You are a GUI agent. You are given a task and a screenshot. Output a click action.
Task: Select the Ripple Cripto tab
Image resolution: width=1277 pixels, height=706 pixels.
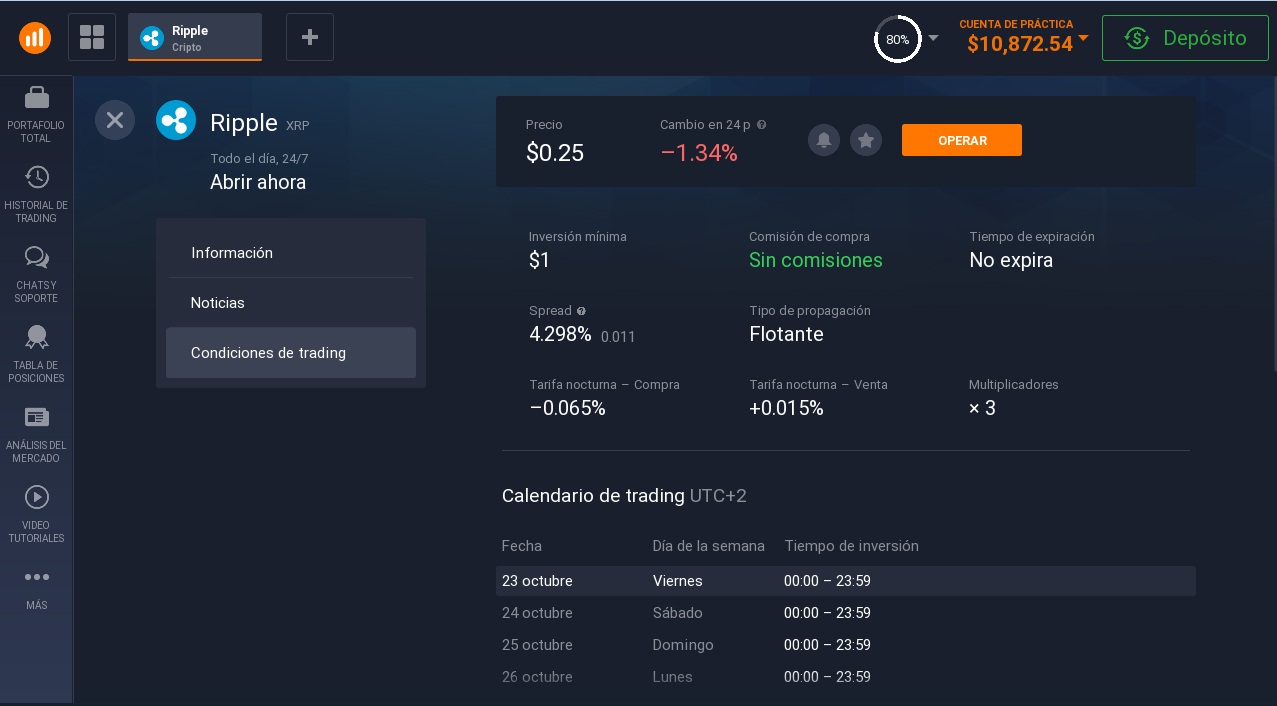point(195,37)
